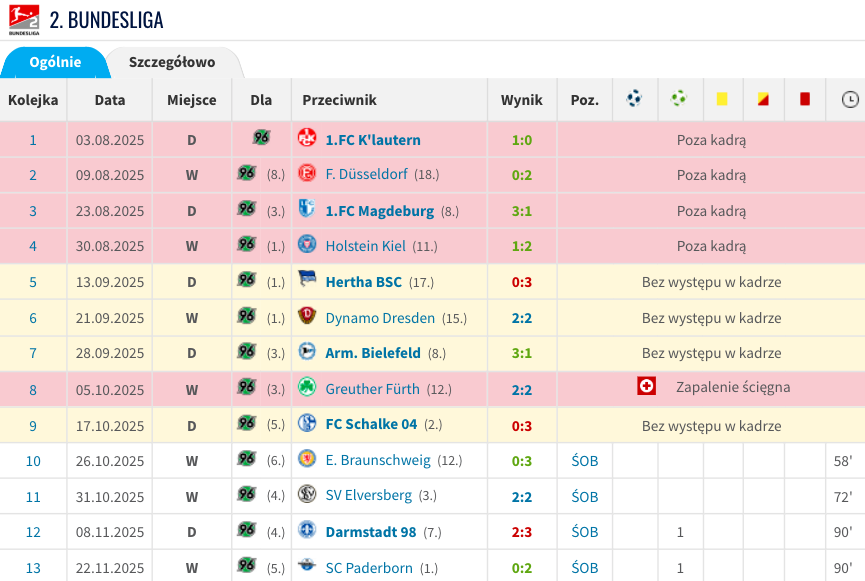
Task: Open the 2:3 match result
Action: coord(522,532)
